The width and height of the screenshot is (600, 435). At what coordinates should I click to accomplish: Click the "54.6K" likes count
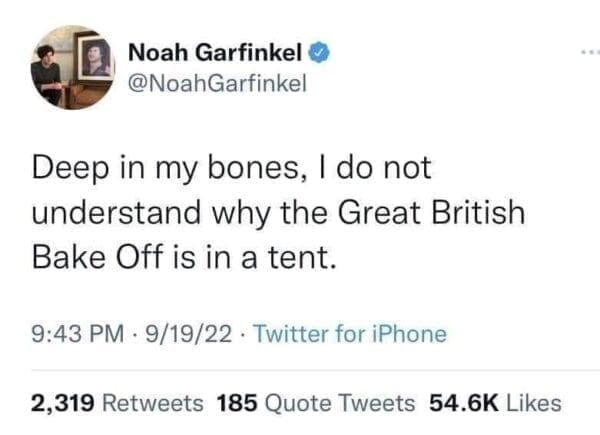(461, 403)
